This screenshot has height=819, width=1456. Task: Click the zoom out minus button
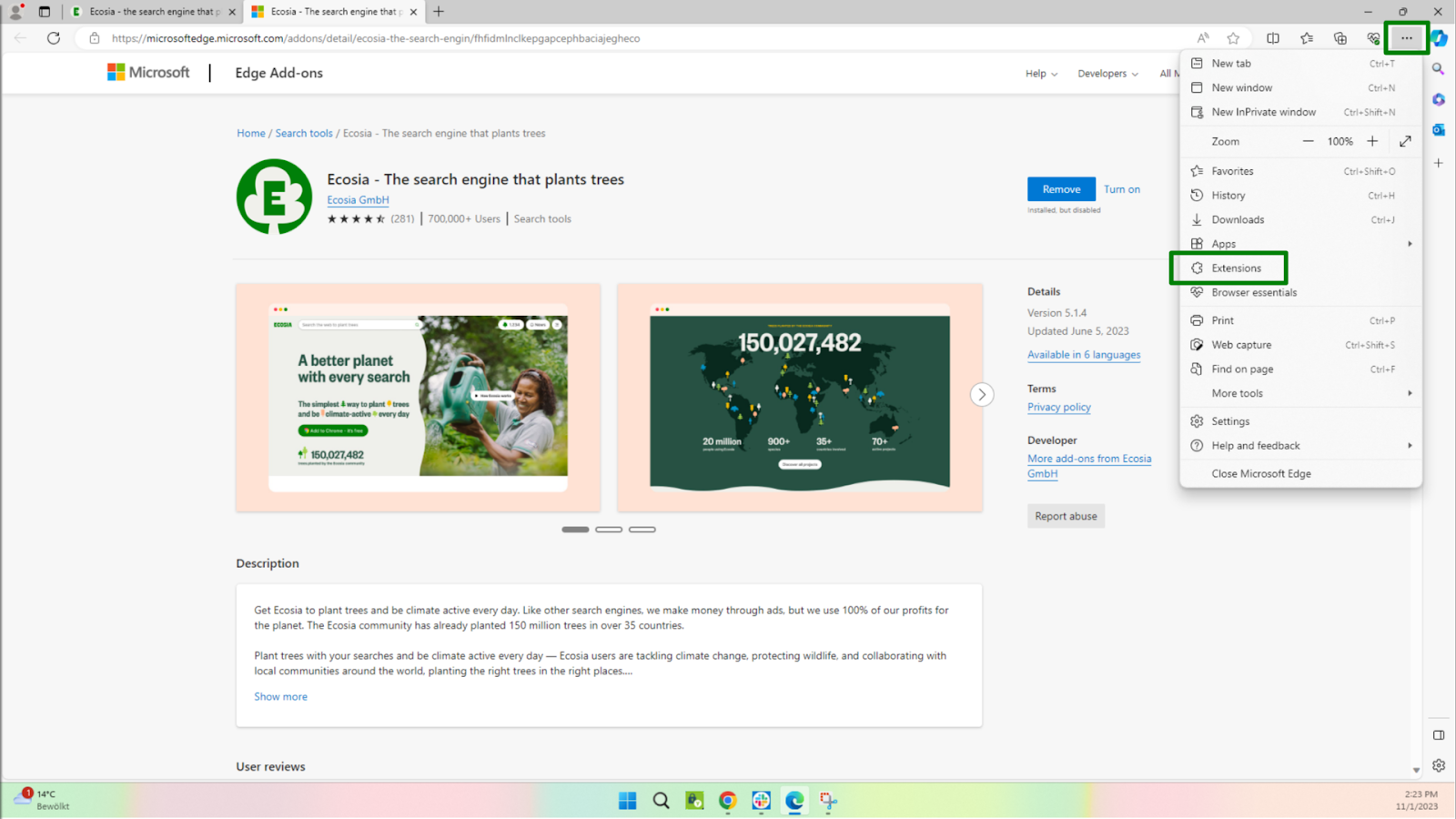coord(1308,141)
